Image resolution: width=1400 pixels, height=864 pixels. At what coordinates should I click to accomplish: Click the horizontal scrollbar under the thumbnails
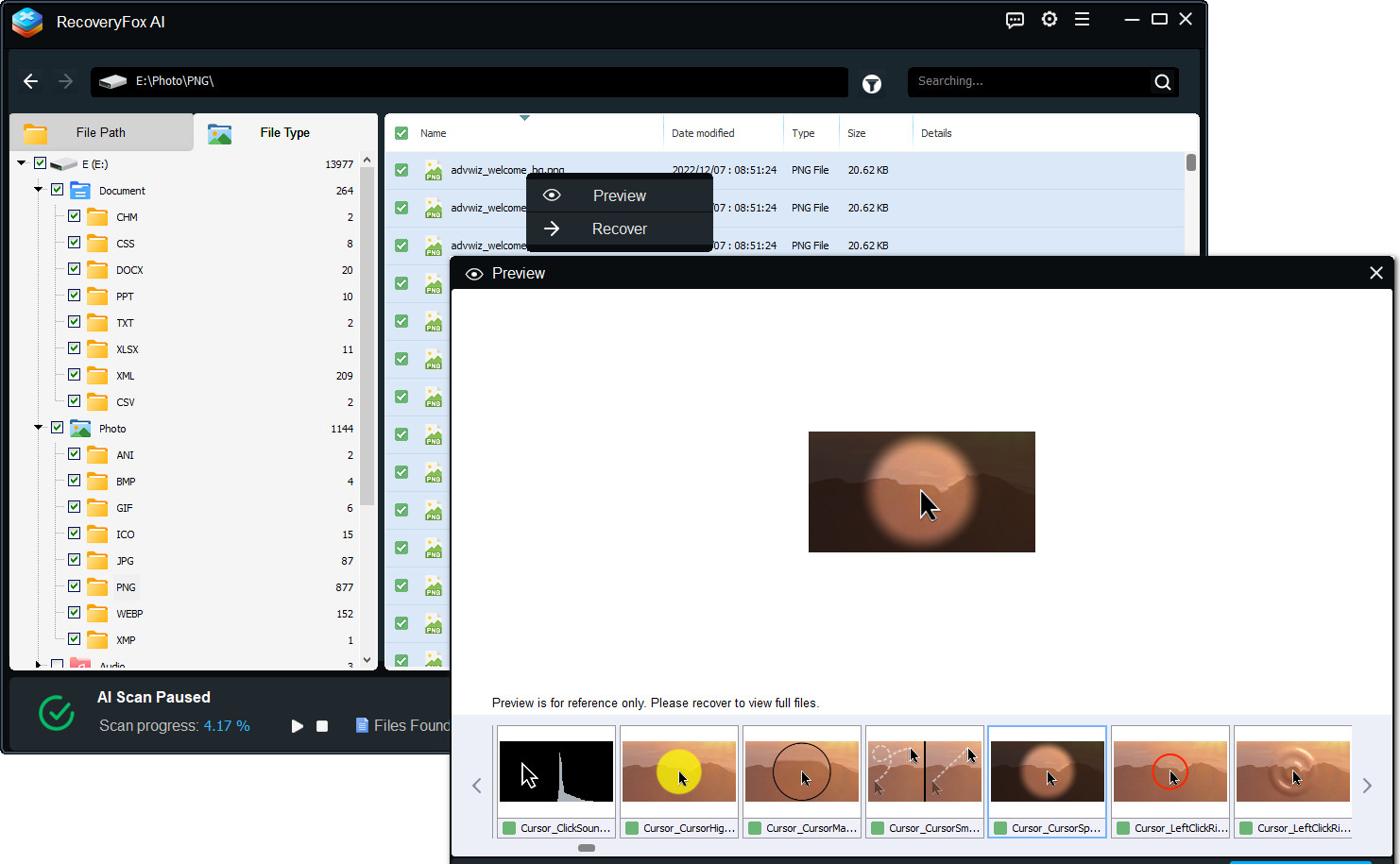point(587,848)
